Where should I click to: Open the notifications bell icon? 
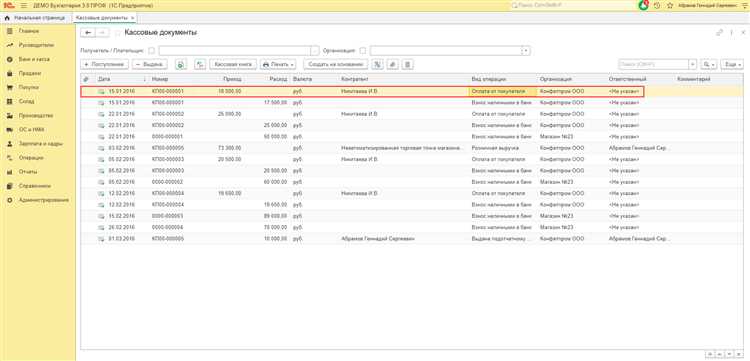(643, 5)
